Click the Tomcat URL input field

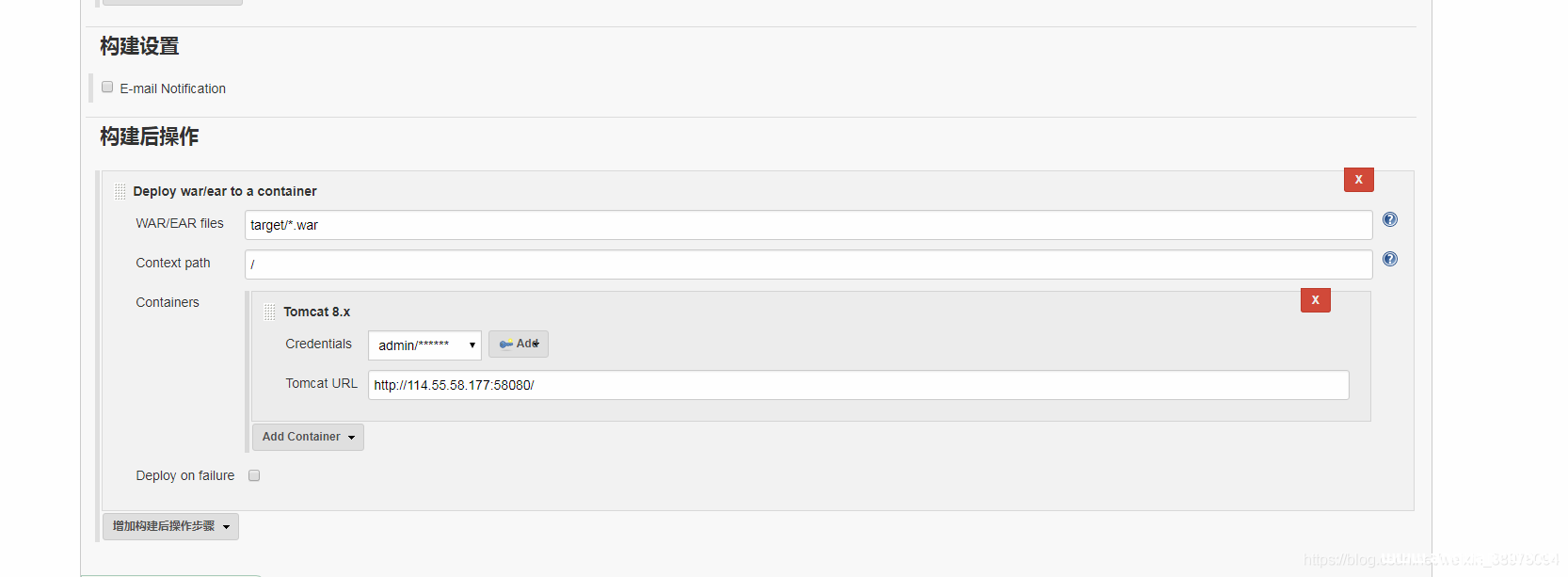coord(857,385)
